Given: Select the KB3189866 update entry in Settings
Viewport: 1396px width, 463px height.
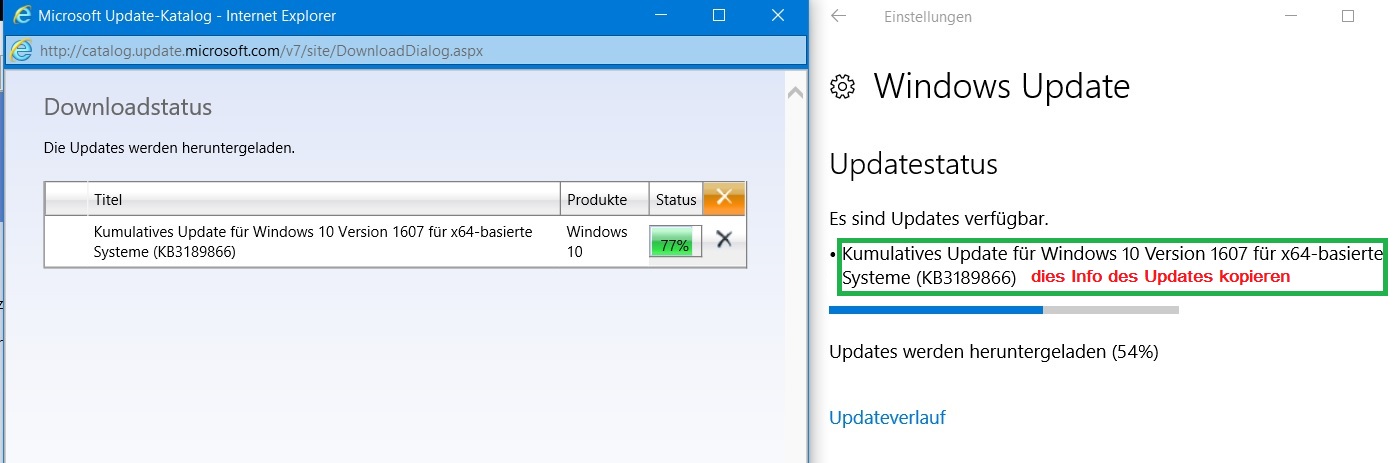Looking at the screenshot, I should tap(1112, 267).
